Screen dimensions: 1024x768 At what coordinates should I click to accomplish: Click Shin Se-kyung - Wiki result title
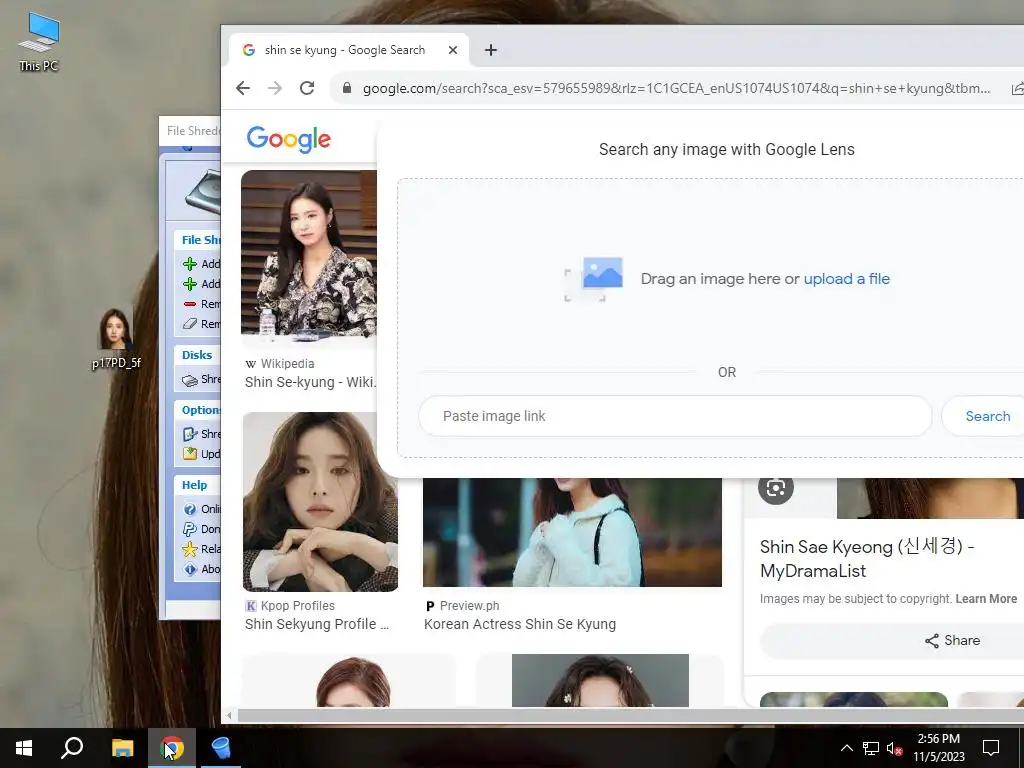310,382
